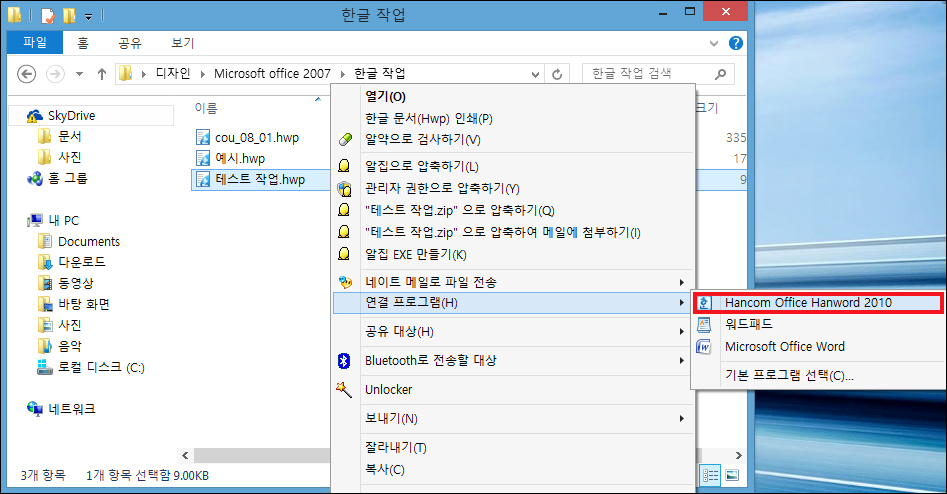
Task: Expand the ribbon chevron
Action: point(714,43)
